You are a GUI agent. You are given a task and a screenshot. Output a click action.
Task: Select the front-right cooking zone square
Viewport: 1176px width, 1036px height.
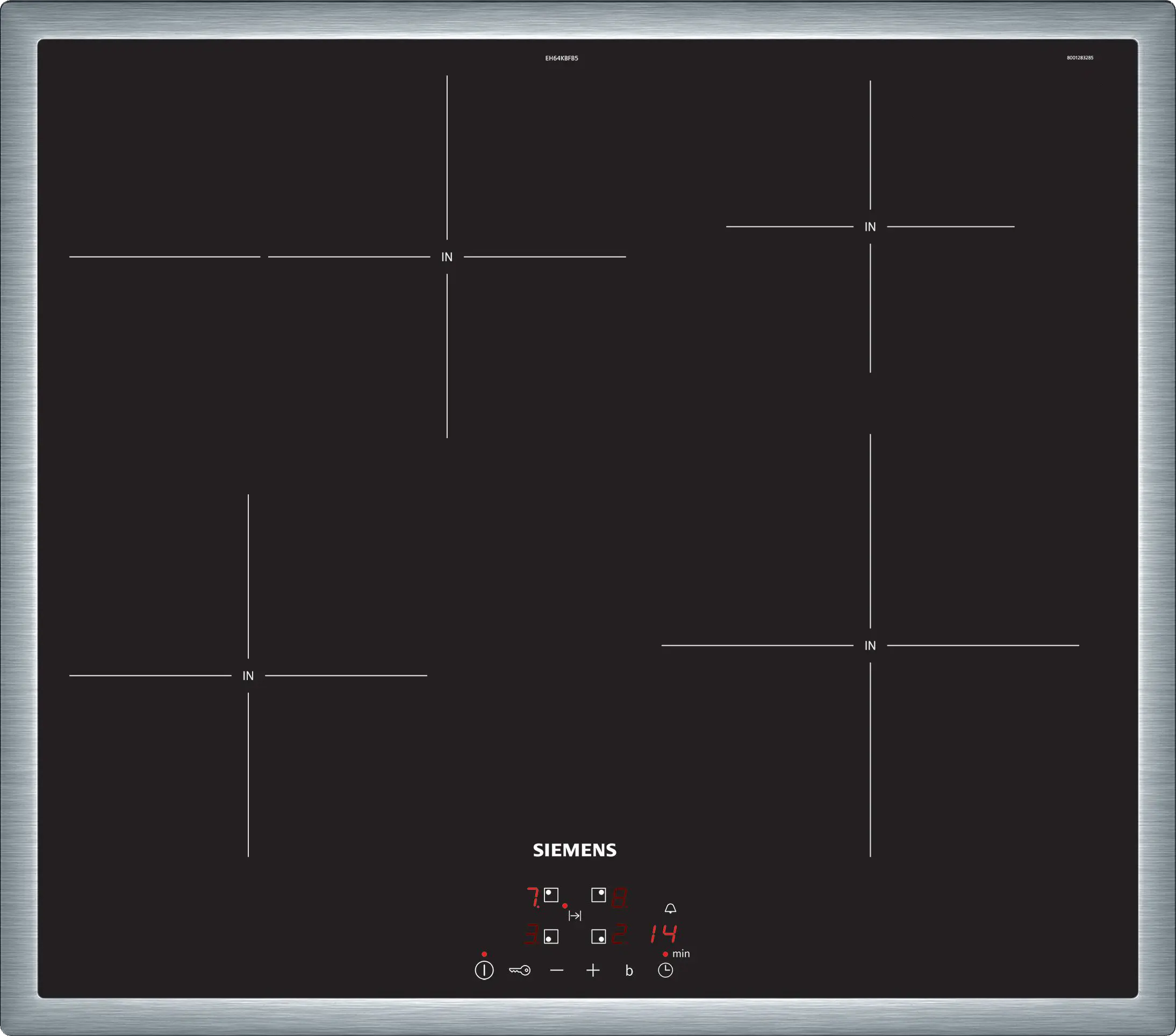pyautogui.click(x=598, y=937)
